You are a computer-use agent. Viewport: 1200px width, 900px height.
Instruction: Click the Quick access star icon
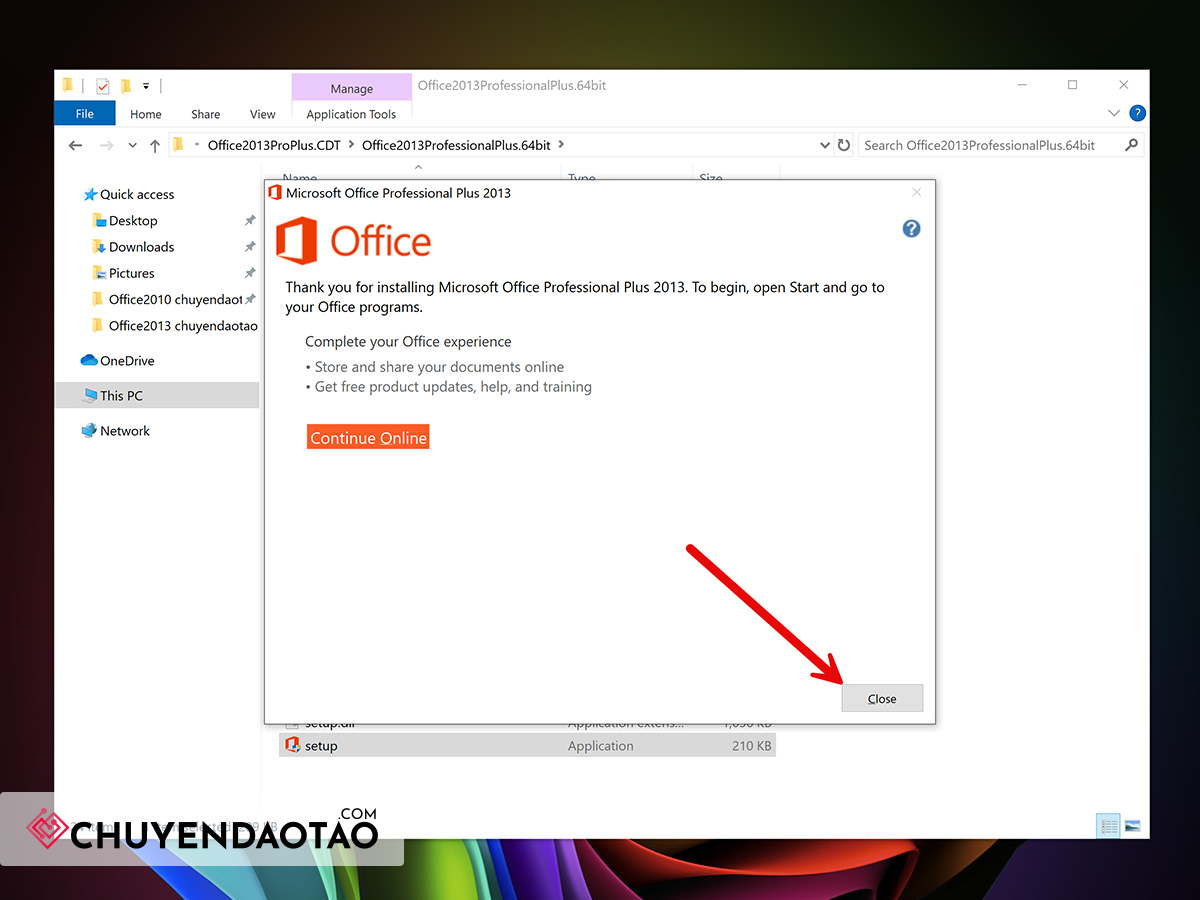coord(90,194)
